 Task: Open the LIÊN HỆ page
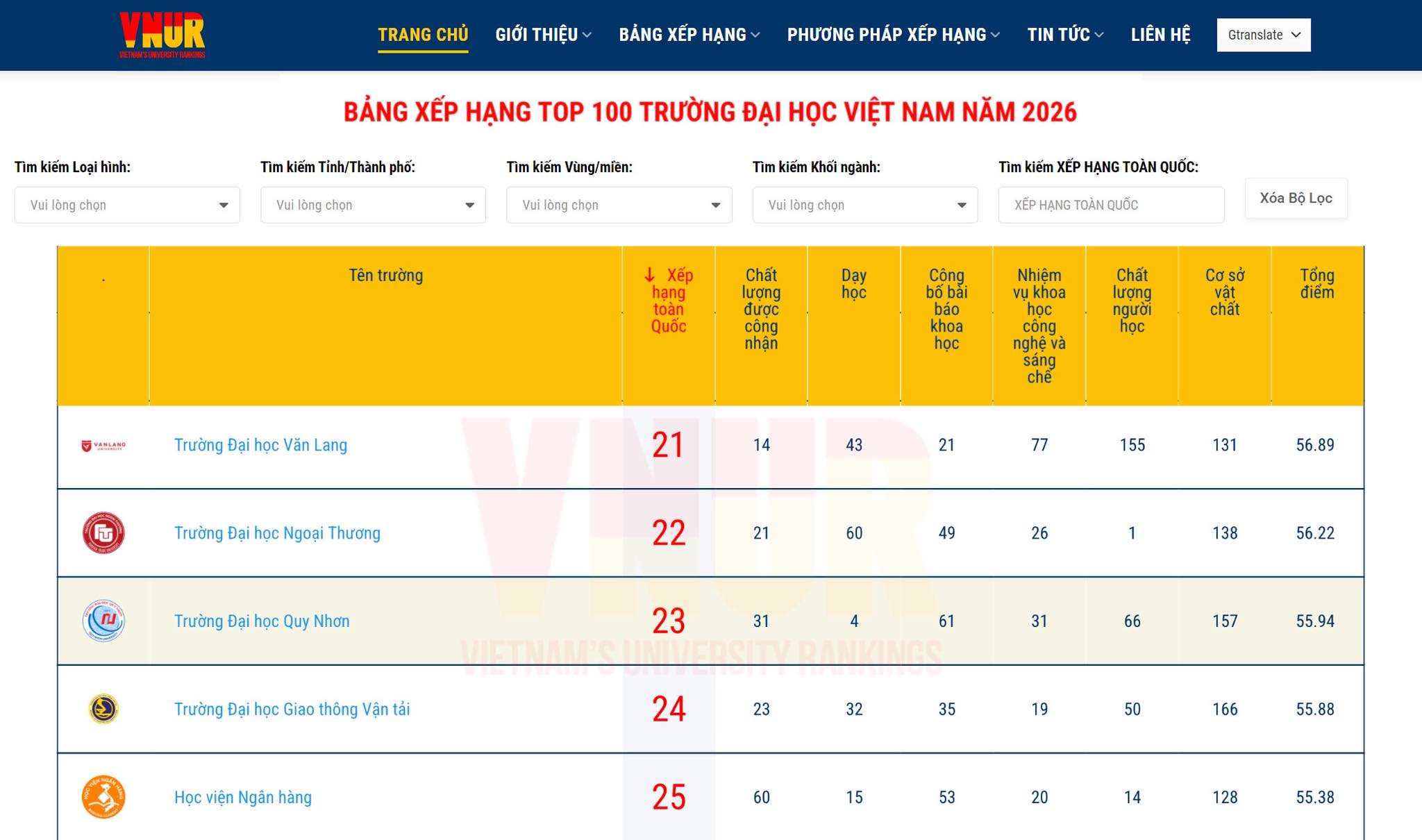coord(1160,35)
